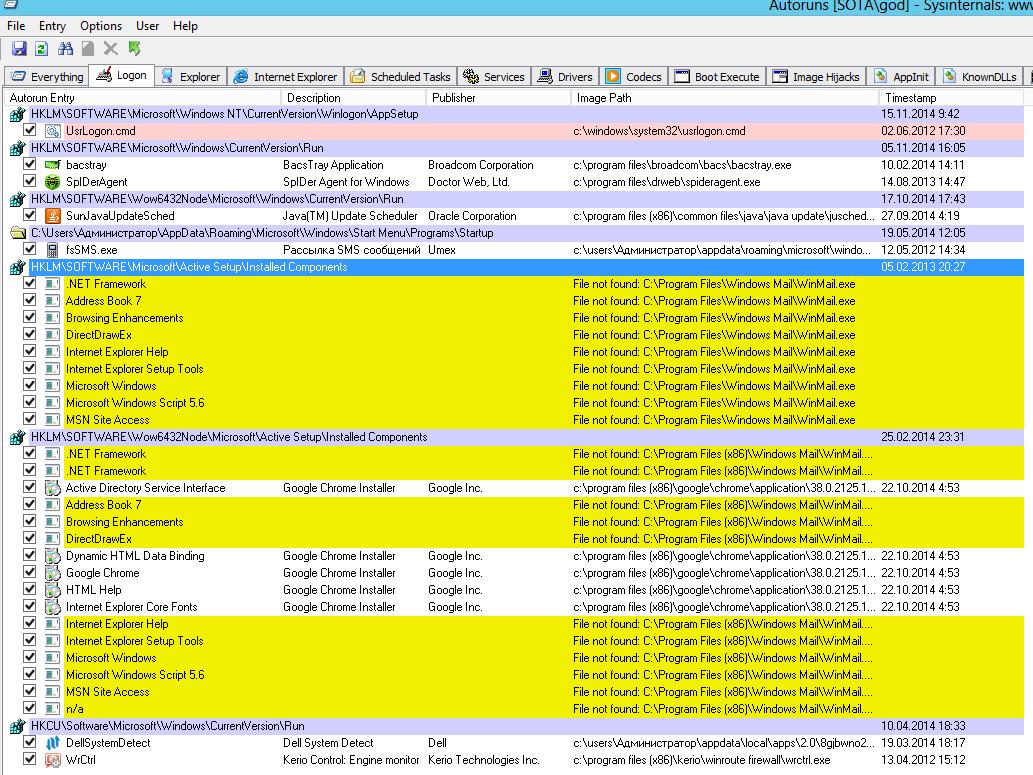Click the Save toolbar icon

[19, 48]
